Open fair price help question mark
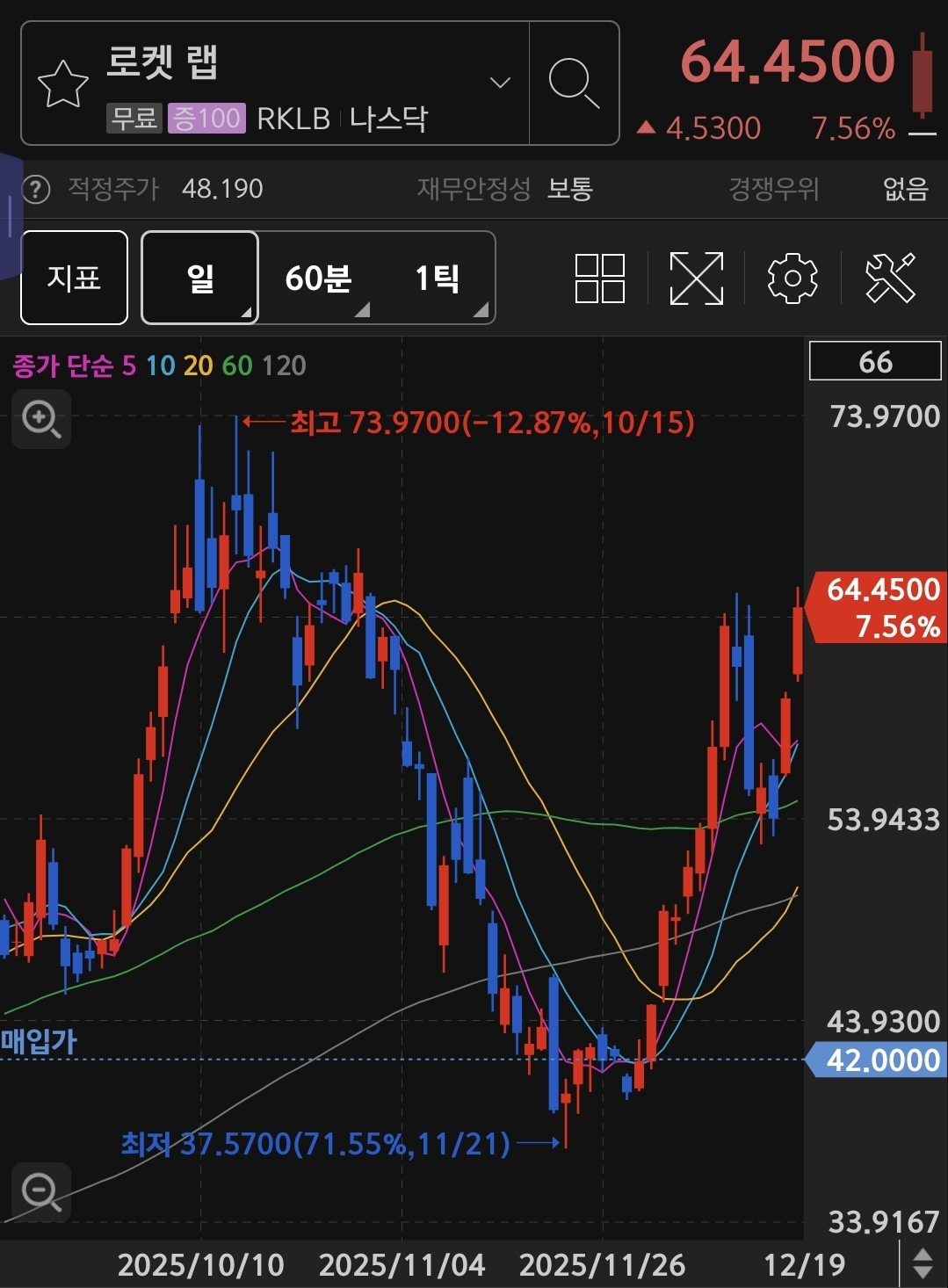948x1288 pixels. [x=36, y=189]
